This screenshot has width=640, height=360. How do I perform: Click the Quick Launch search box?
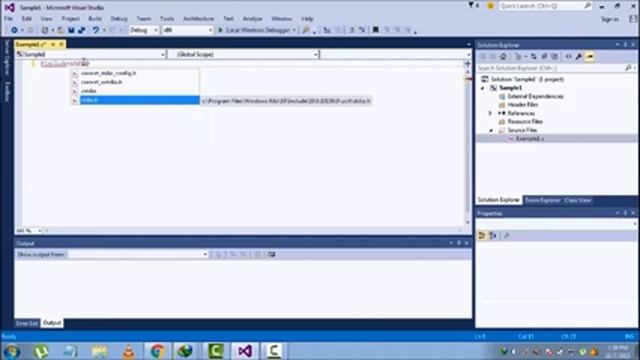click(x=544, y=6)
